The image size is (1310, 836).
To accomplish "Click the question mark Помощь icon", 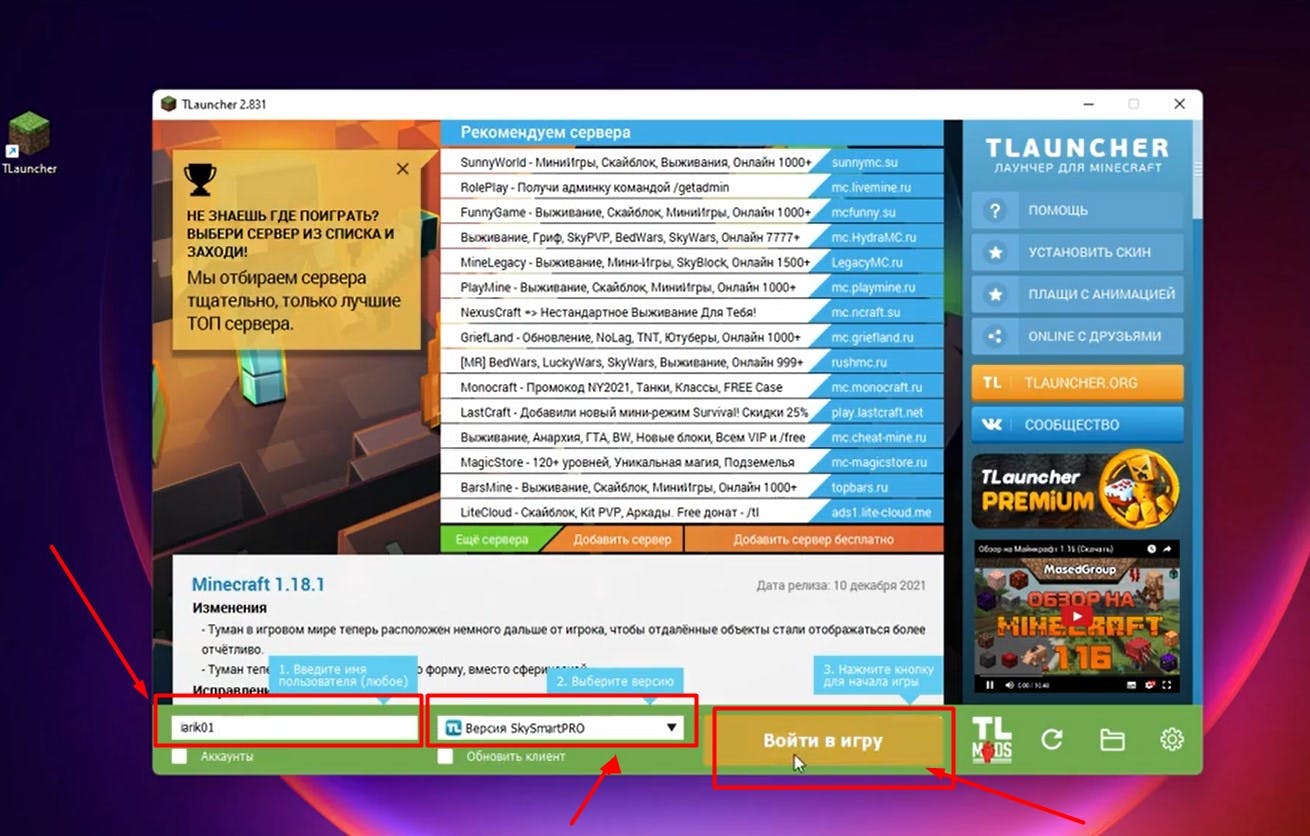I will 995,211.
